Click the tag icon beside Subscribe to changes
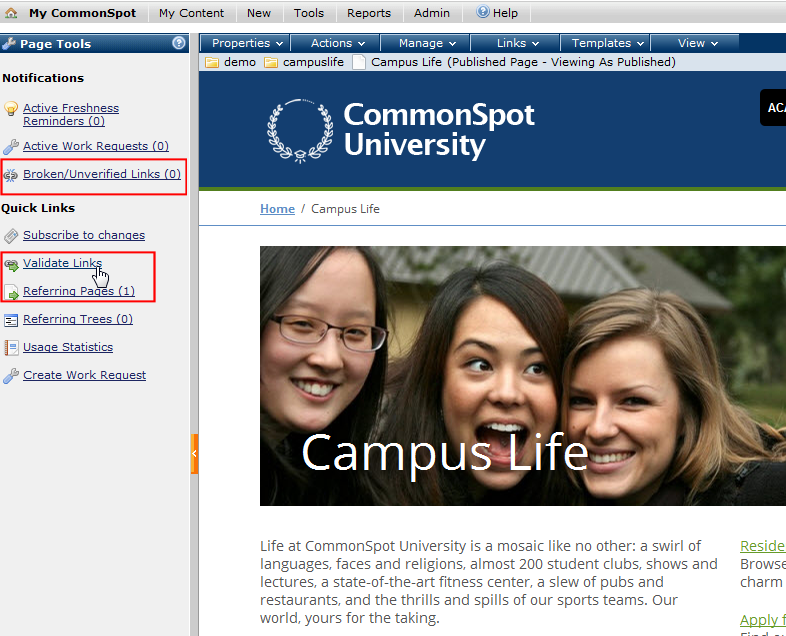Image resolution: width=786 pixels, height=636 pixels. tap(11, 236)
